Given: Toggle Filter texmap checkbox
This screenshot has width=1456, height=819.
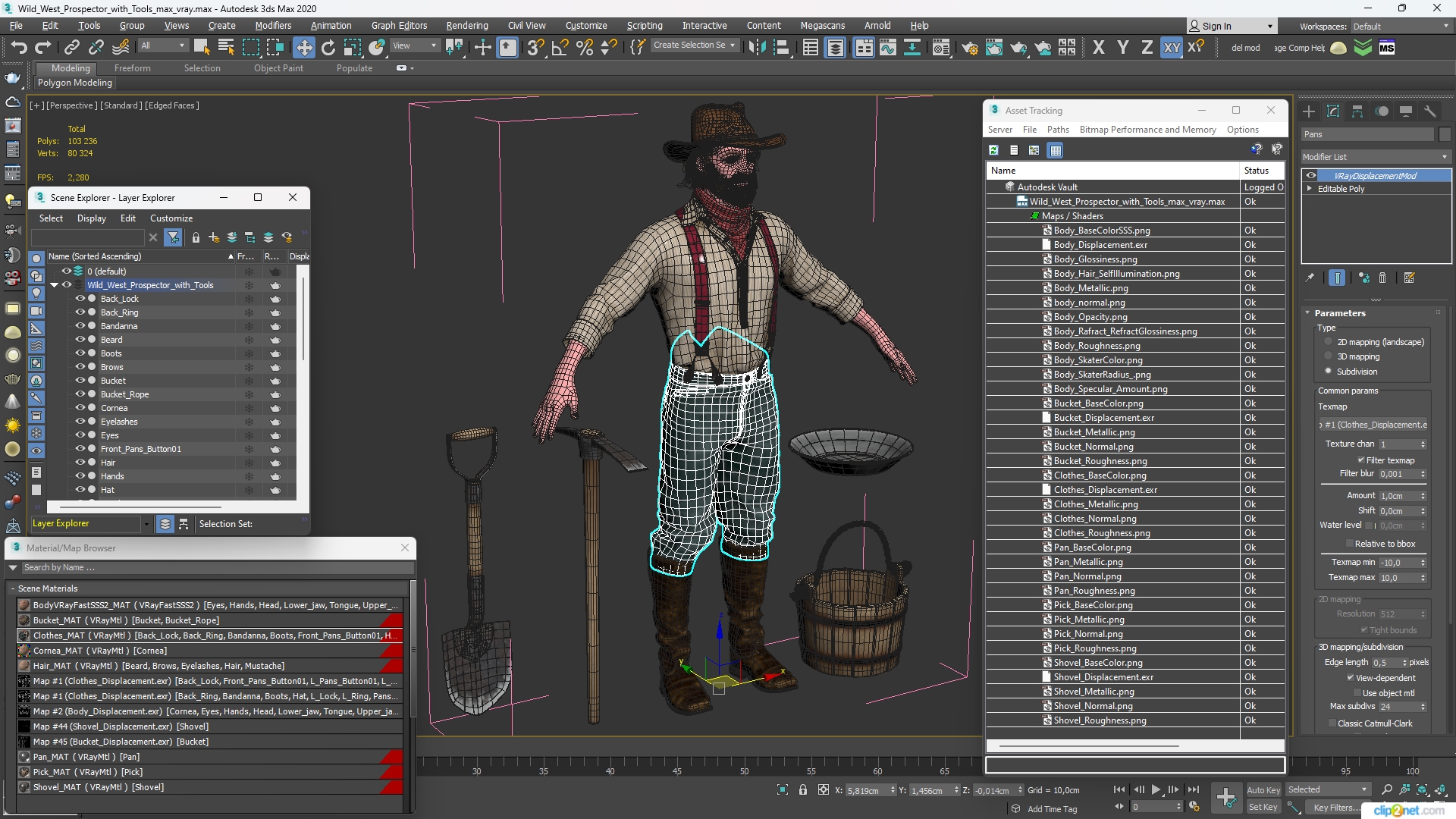Looking at the screenshot, I should [1361, 460].
